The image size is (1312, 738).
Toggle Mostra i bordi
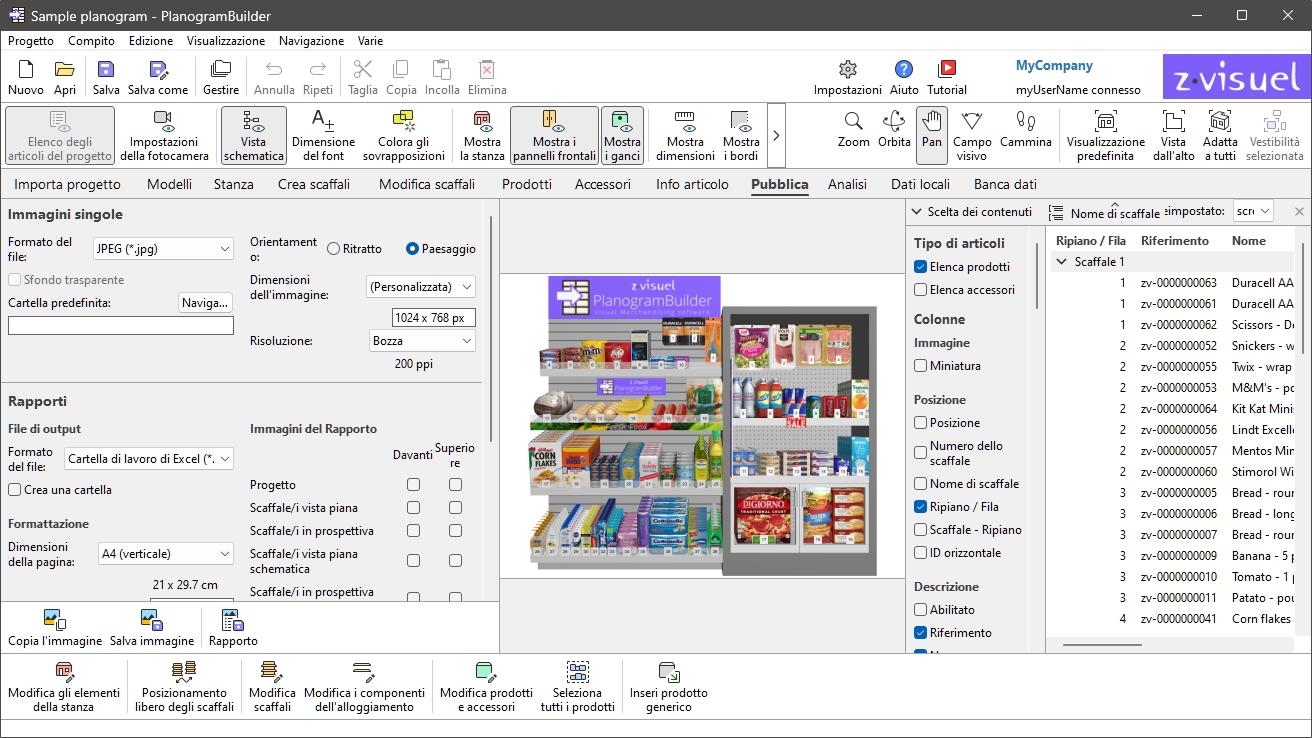(x=741, y=135)
